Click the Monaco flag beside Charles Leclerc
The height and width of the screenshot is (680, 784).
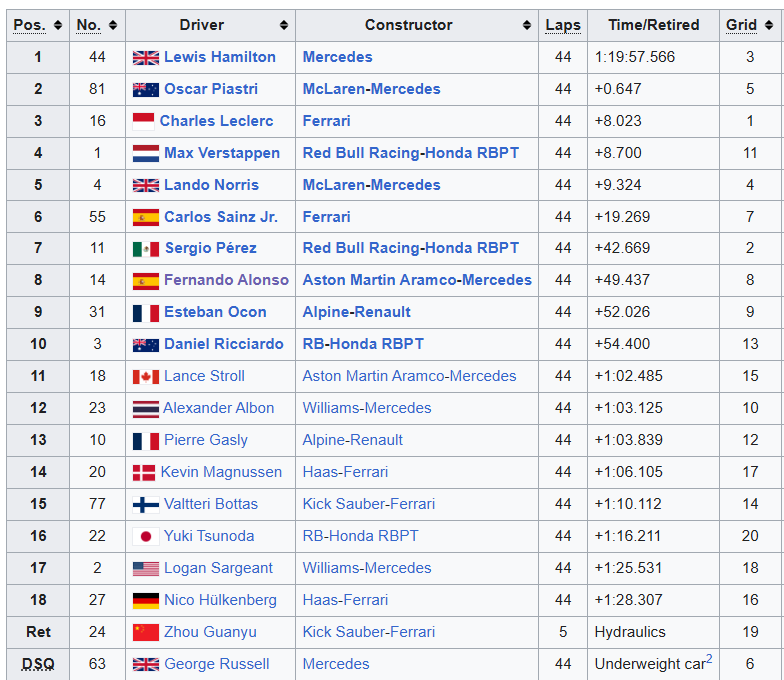[144, 122]
